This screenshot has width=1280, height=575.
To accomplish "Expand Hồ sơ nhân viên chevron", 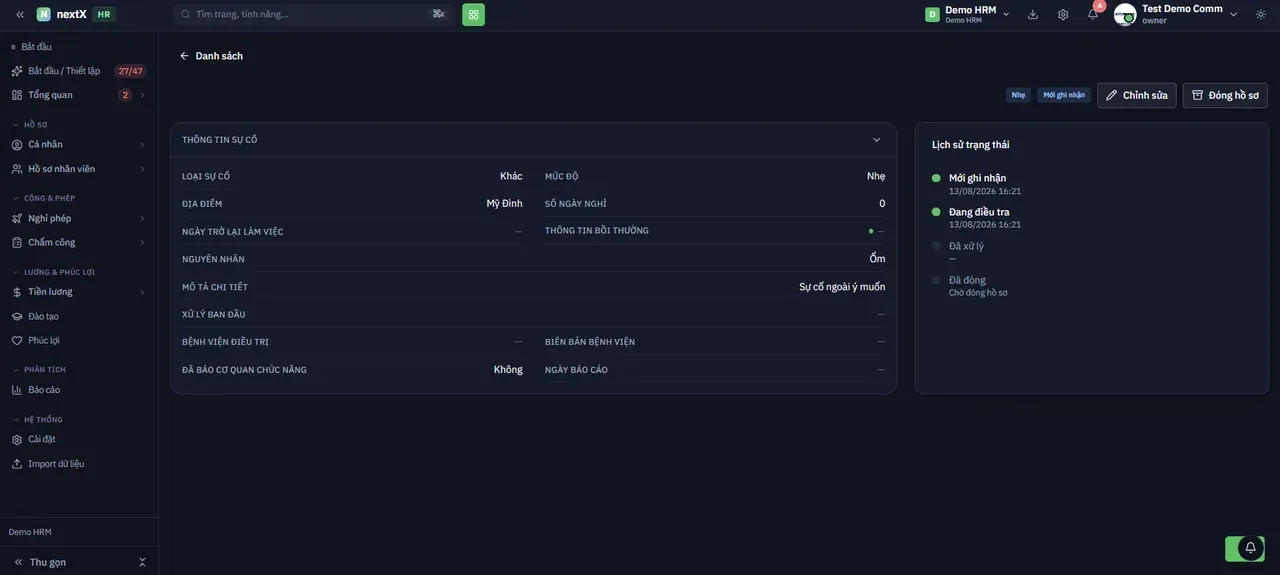I will tap(142, 169).
